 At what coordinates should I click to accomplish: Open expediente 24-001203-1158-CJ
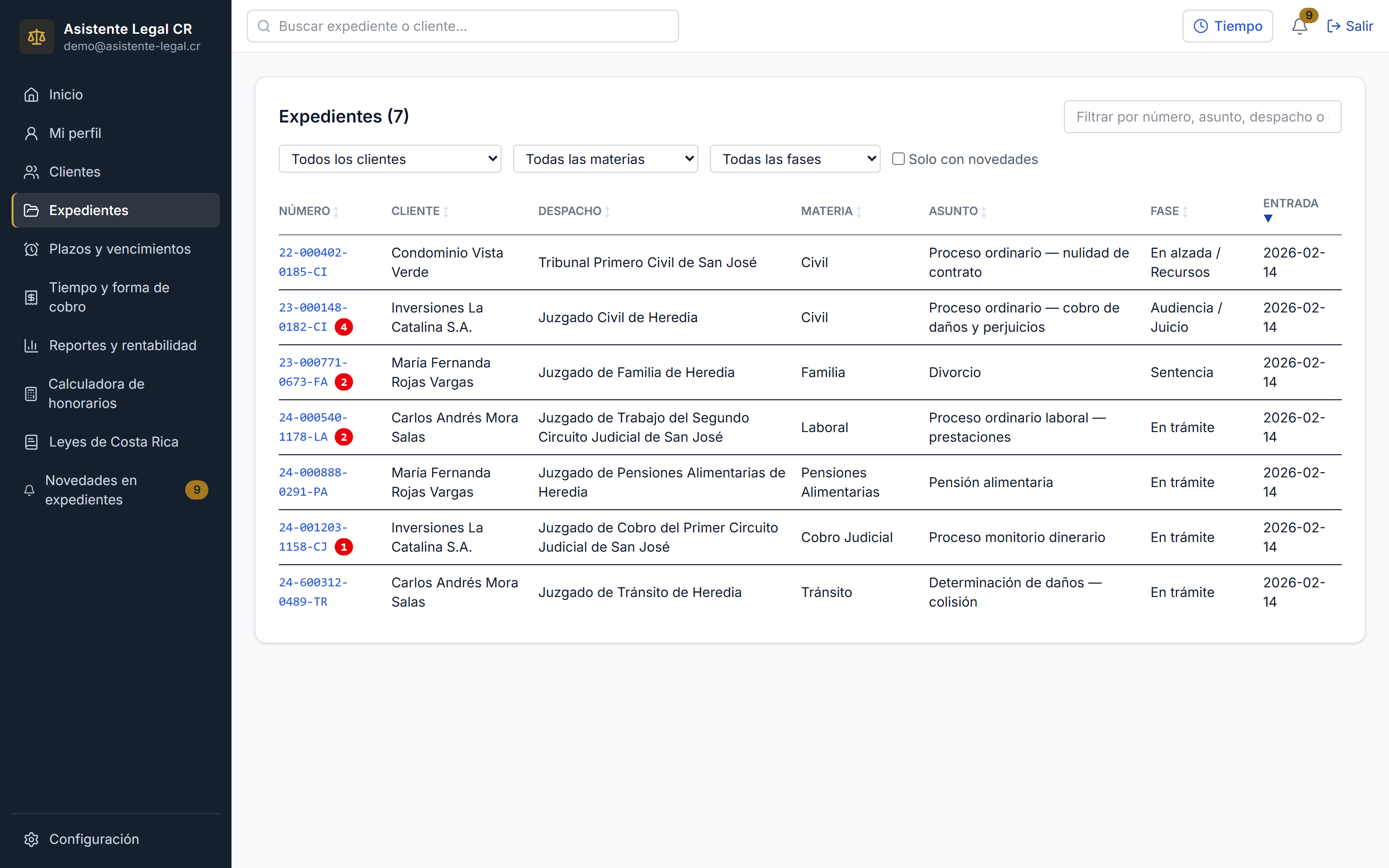click(313, 537)
